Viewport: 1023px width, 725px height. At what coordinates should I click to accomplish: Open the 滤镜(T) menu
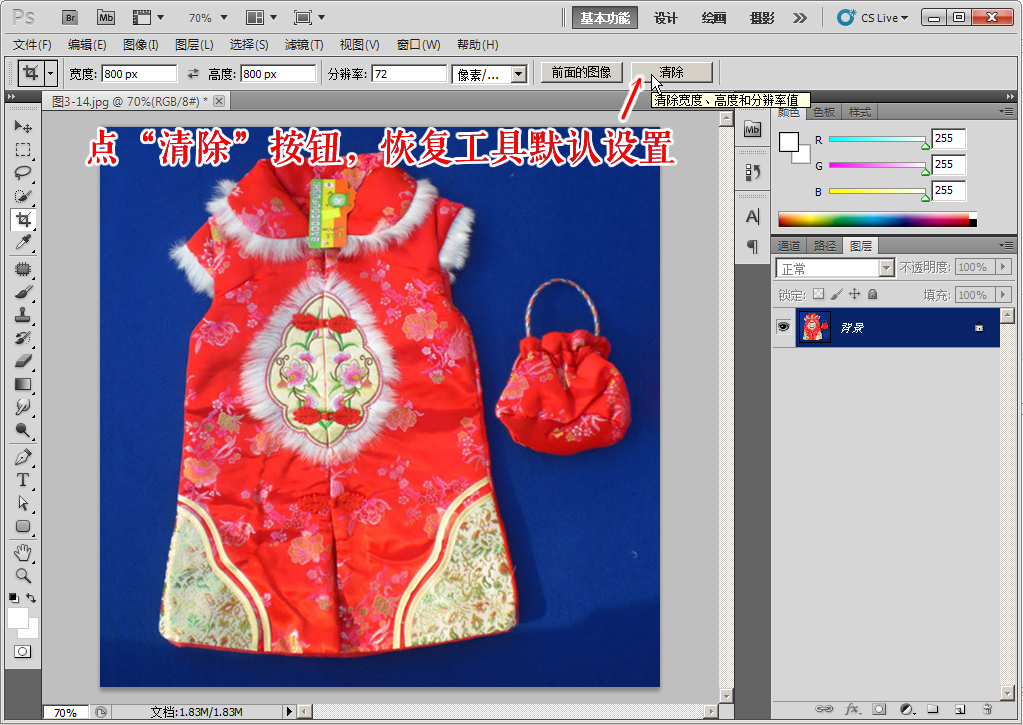304,45
